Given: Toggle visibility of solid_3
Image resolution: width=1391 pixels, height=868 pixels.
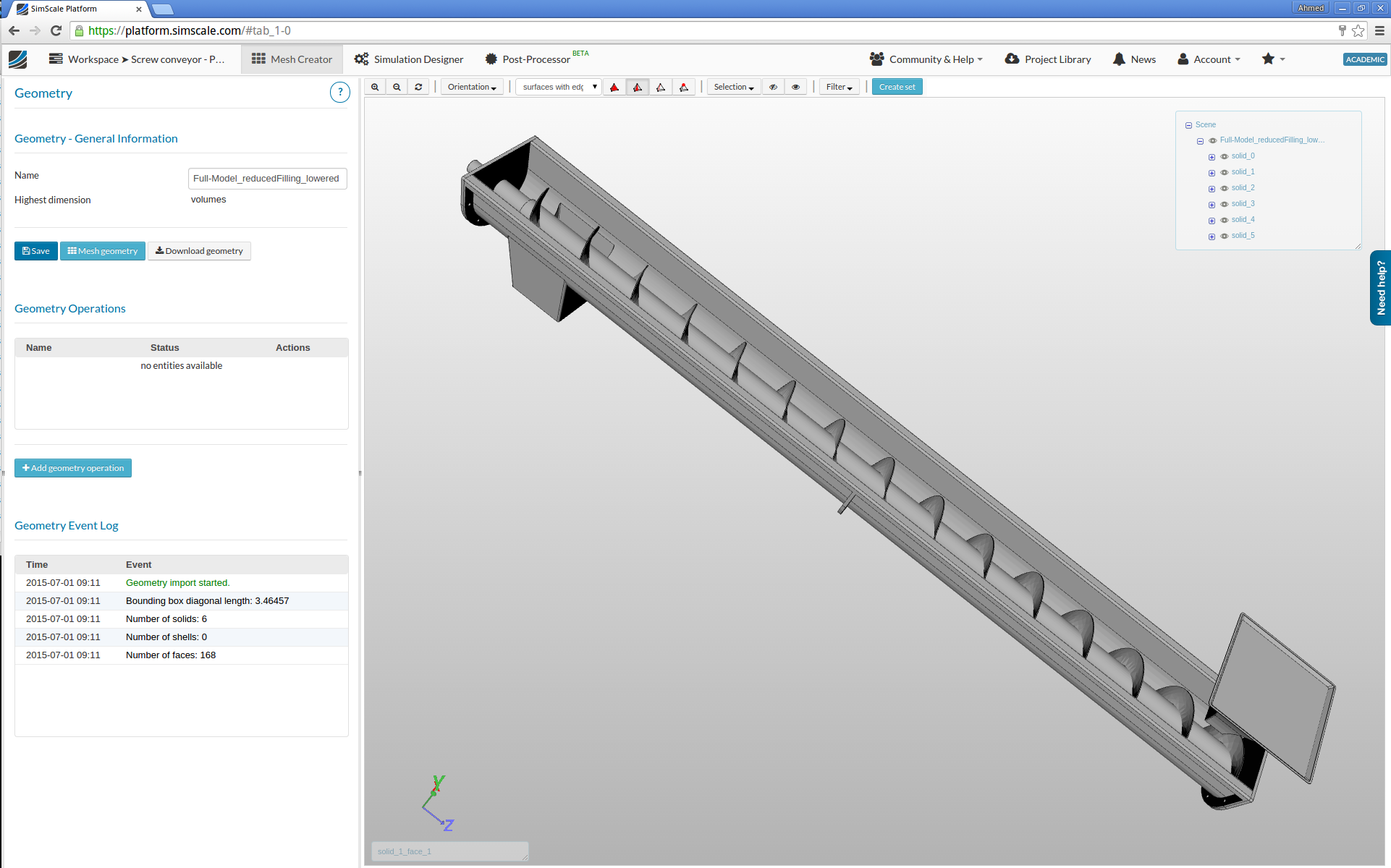Looking at the screenshot, I should [x=1225, y=204].
